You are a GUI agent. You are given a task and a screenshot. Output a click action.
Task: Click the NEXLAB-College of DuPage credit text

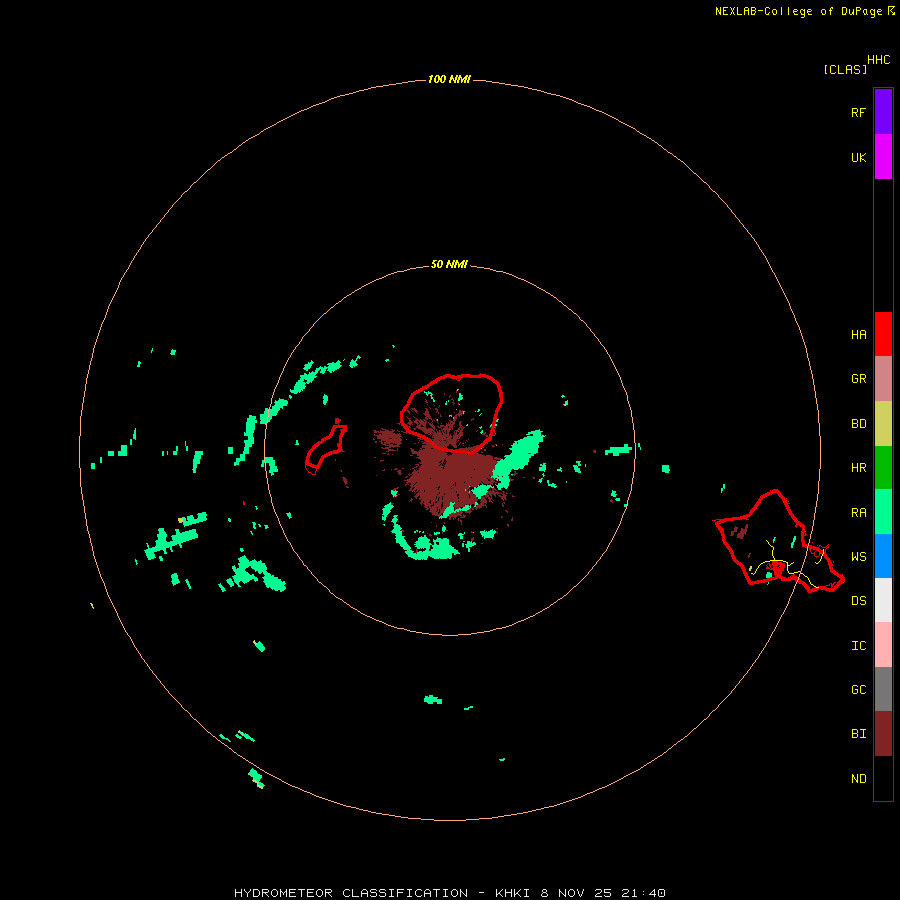tap(804, 11)
